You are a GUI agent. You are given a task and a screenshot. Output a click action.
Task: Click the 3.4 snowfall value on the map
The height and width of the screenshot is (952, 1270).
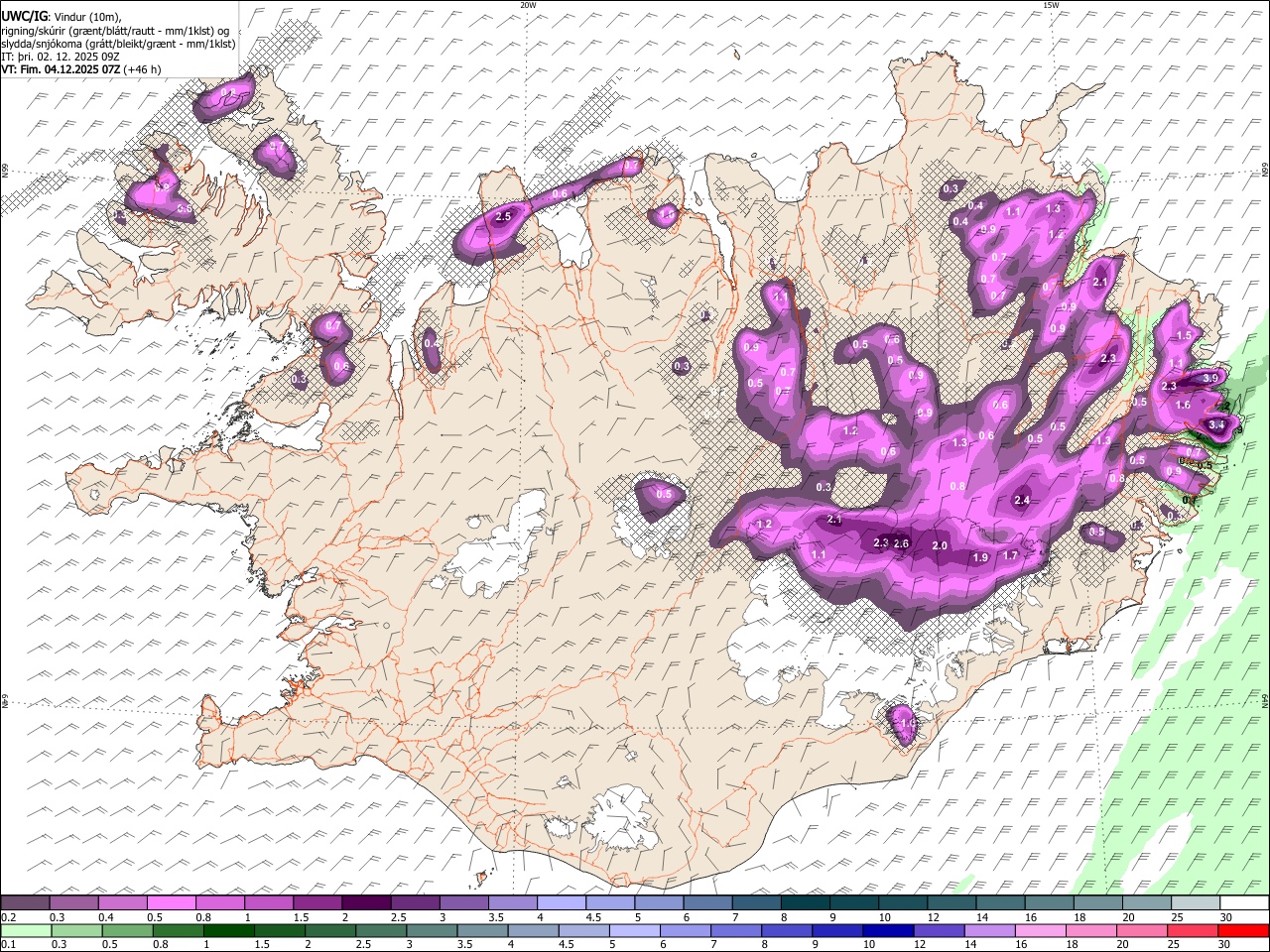pos(1216,425)
